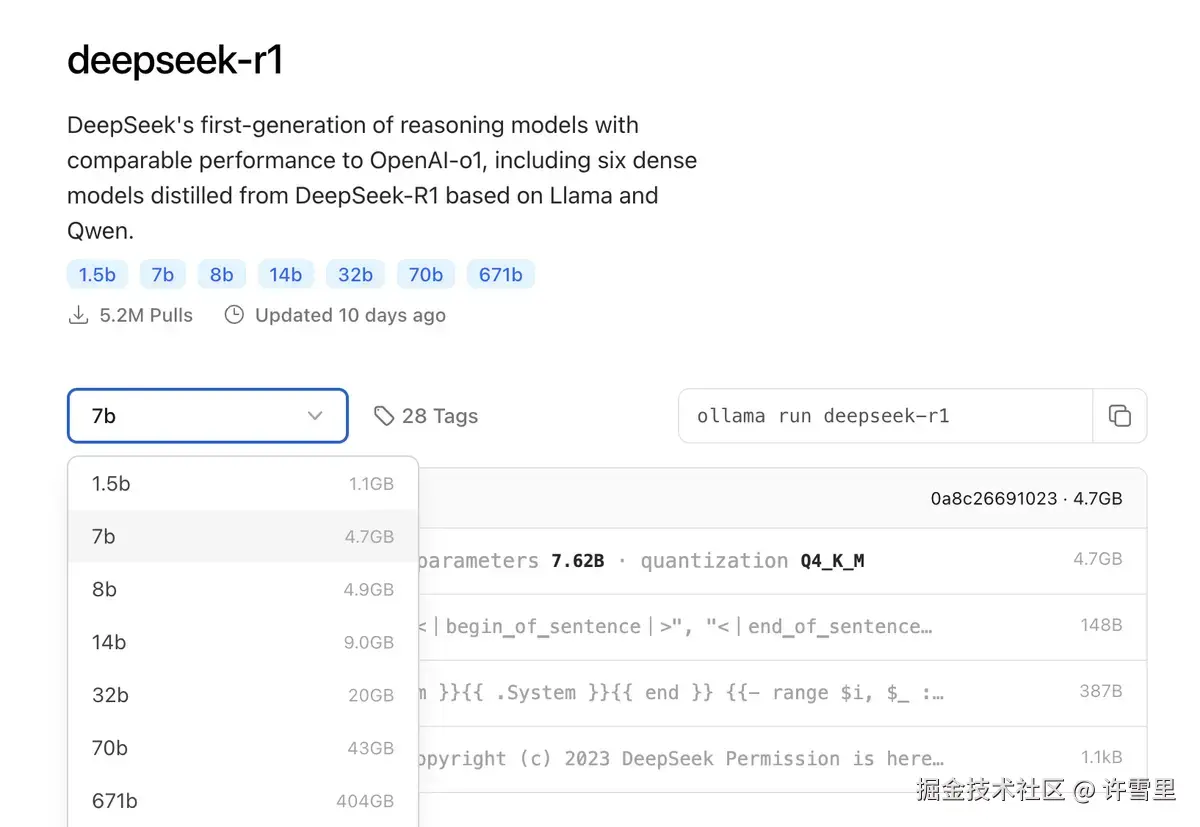1200x827 pixels.
Task: Open the 28 Tags link
Action: click(426, 416)
